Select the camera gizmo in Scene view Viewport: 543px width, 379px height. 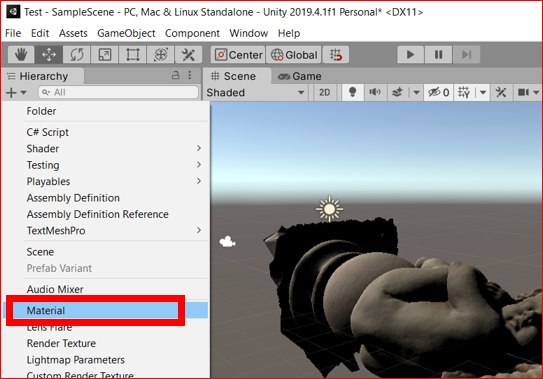pyautogui.click(x=228, y=241)
